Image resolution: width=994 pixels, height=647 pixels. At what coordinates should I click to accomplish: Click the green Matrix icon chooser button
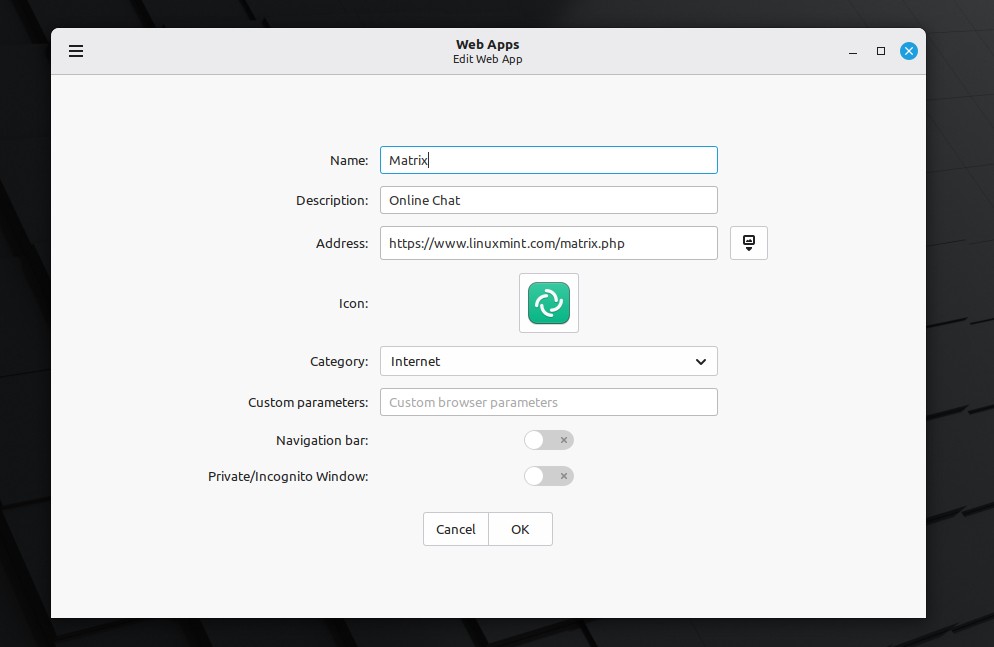pos(549,303)
